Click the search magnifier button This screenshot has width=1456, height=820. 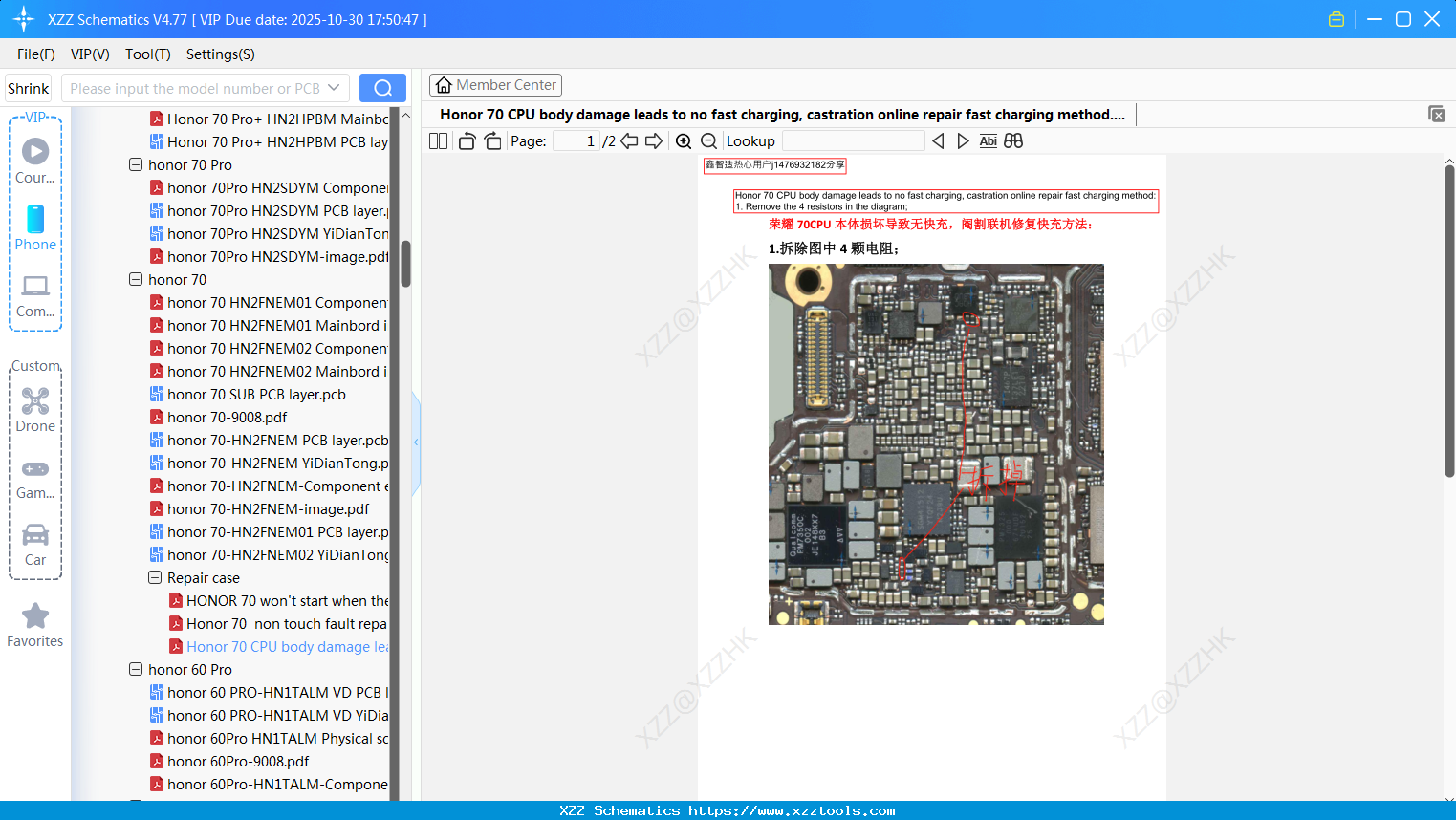coord(382,88)
